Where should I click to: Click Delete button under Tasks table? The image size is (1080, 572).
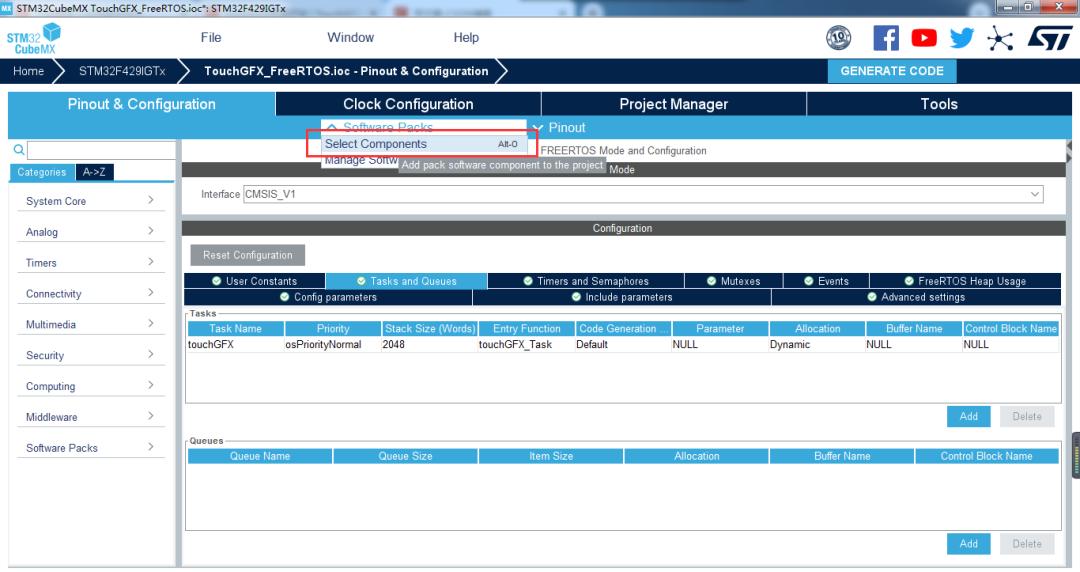click(x=1027, y=416)
